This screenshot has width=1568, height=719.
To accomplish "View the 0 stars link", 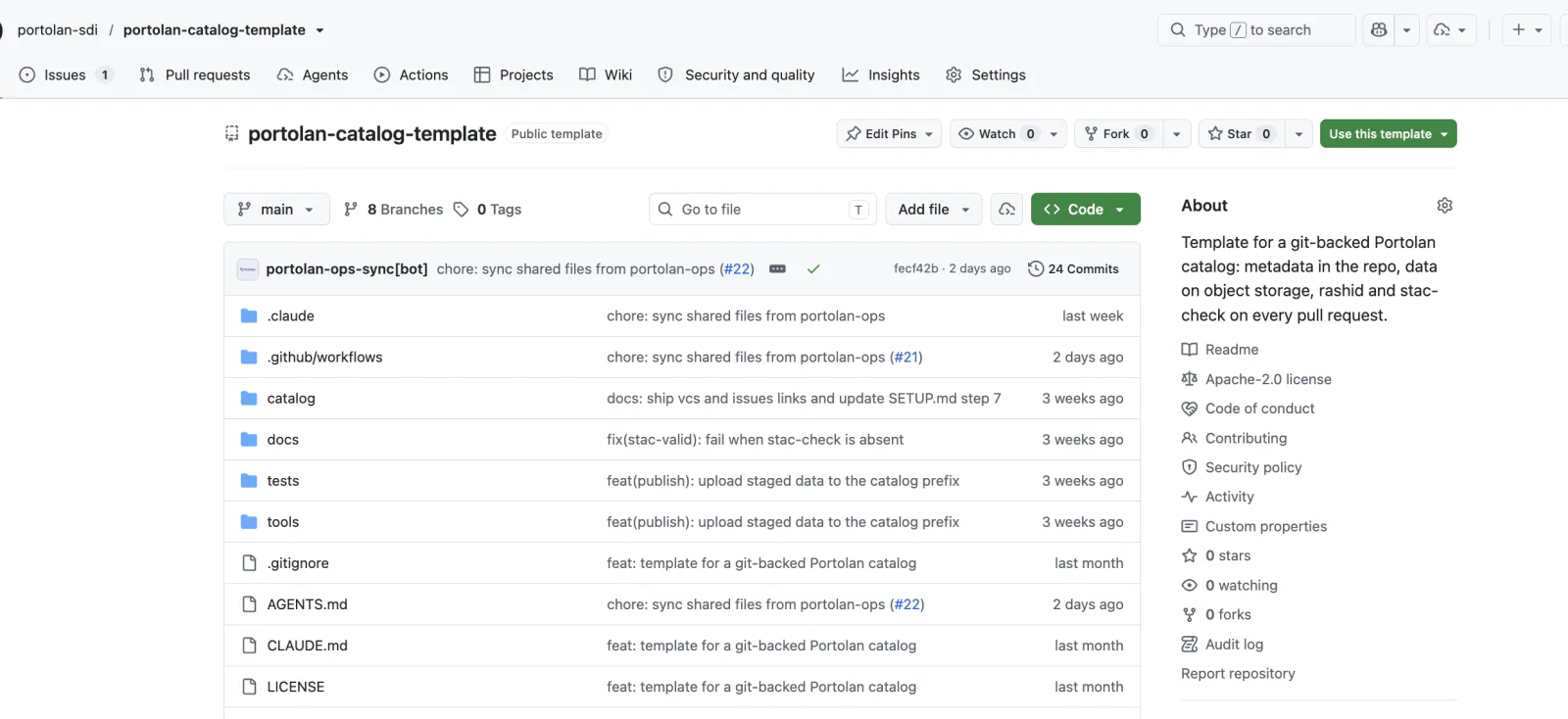I will point(1216,555).
